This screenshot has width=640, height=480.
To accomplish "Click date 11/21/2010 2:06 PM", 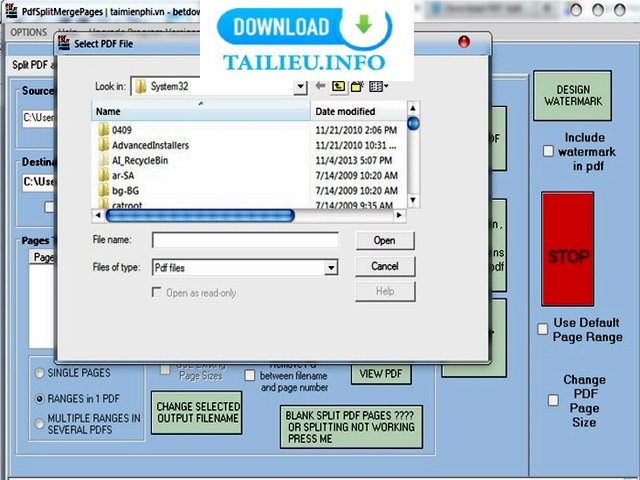I will [356, 130].
